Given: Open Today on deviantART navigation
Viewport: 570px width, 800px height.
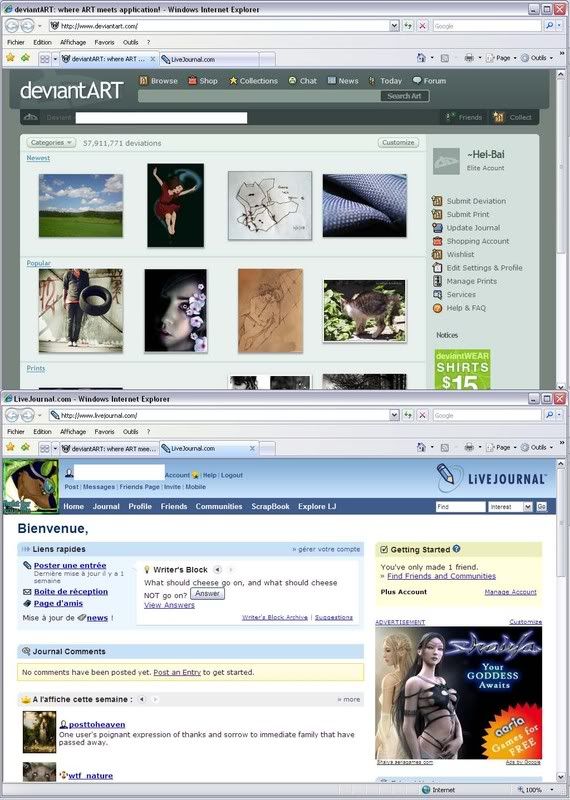Looking at the screenshot, I should (385, 81).
